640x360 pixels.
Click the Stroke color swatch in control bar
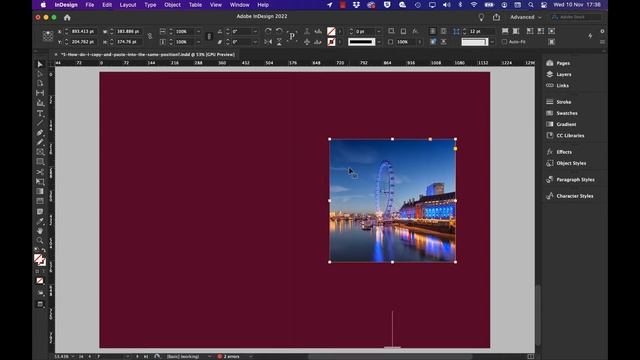point(331,42)
